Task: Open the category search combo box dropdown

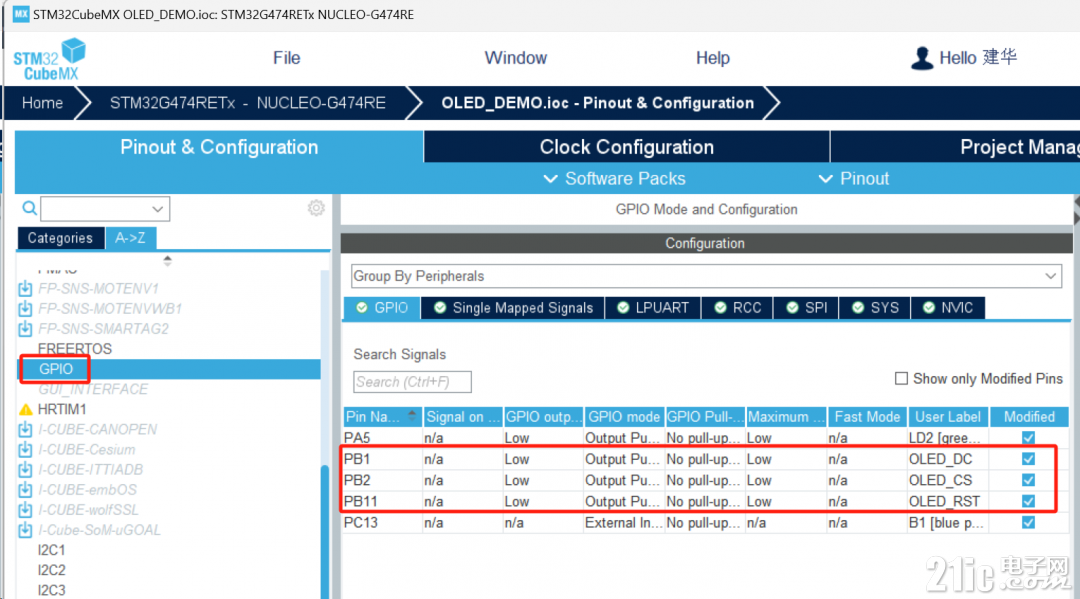Action: (x=158, y=209)
